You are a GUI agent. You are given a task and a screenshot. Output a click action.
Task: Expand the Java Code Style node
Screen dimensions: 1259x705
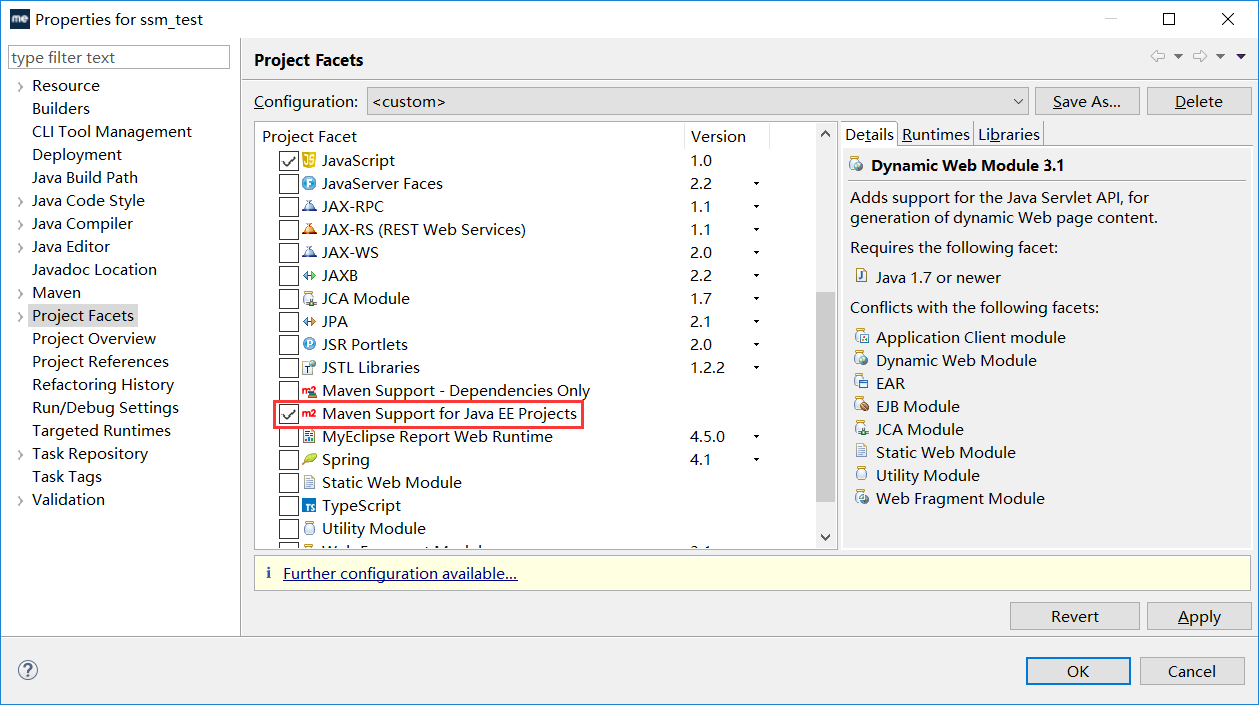point(20,202)
